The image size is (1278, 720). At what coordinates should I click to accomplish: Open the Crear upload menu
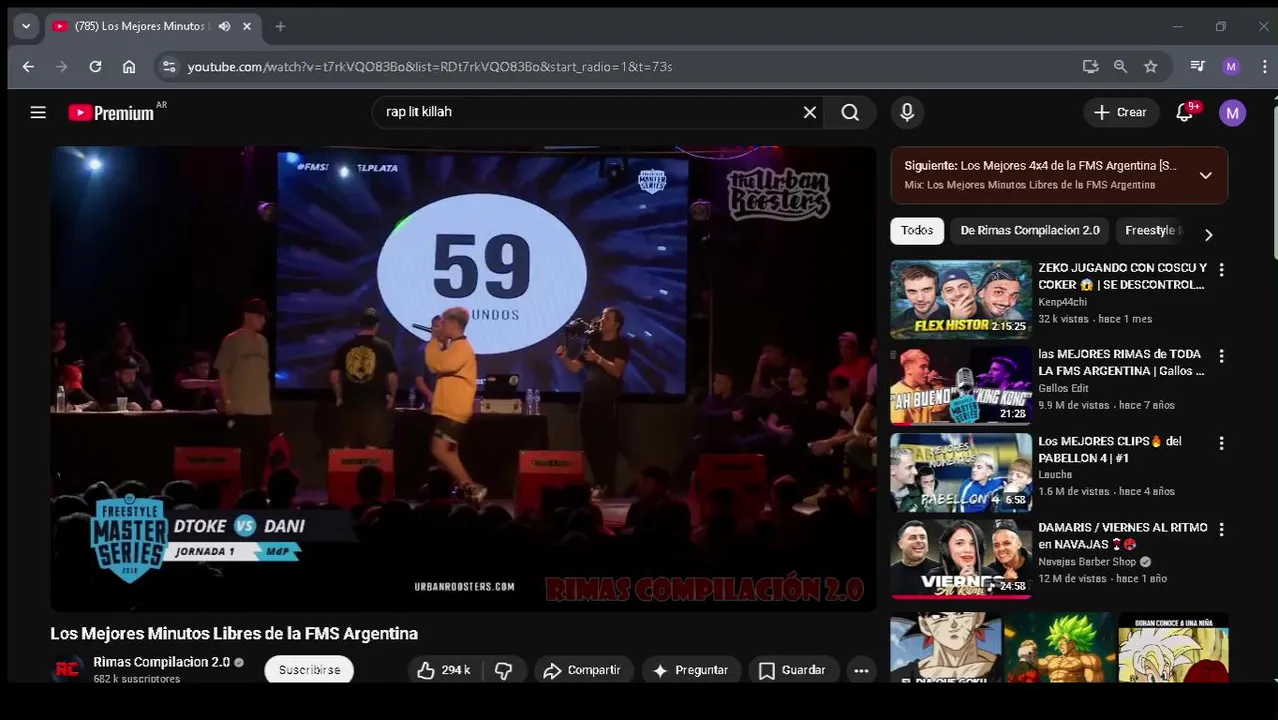click(1121, 112)
